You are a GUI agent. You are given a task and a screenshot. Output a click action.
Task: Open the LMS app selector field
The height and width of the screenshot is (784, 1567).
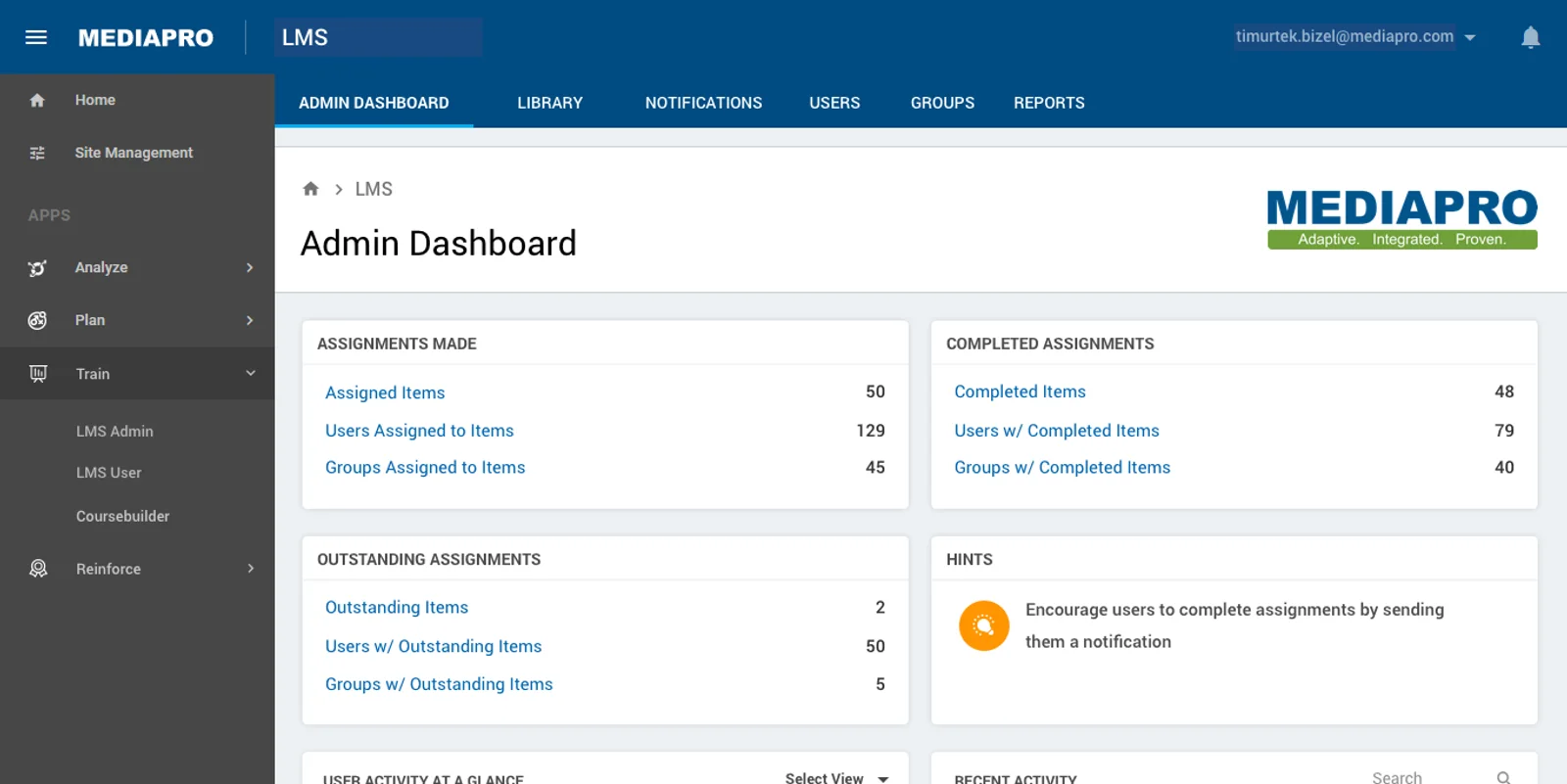[378, 37]
